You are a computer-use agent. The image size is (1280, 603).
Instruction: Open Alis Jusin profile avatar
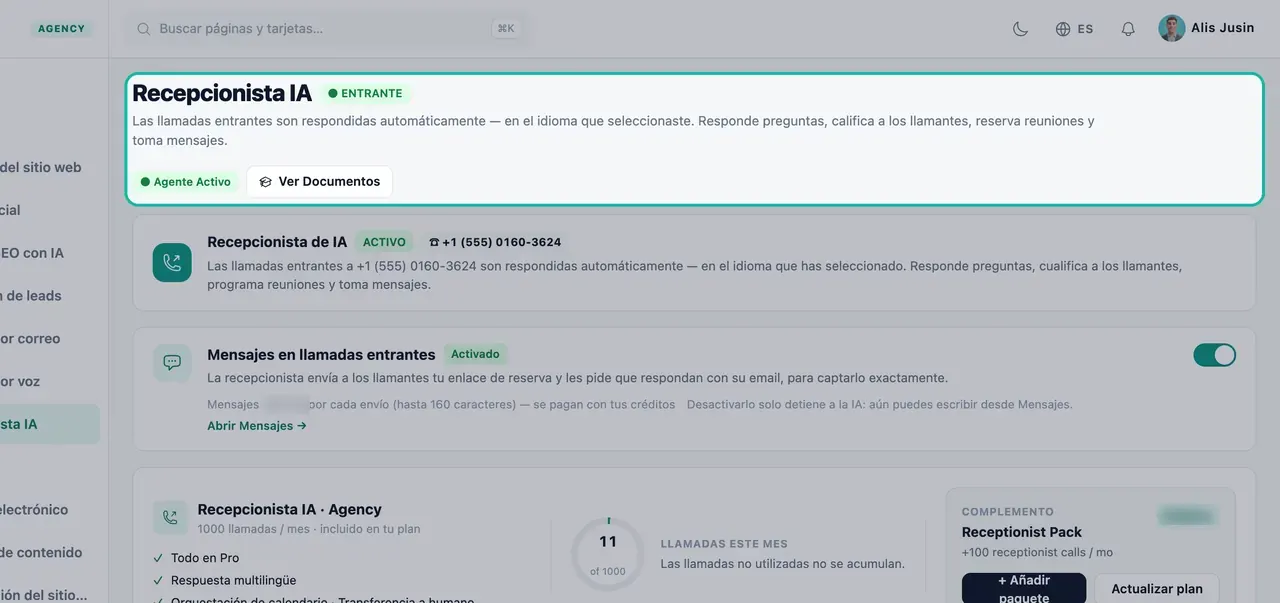point(1171,28)
